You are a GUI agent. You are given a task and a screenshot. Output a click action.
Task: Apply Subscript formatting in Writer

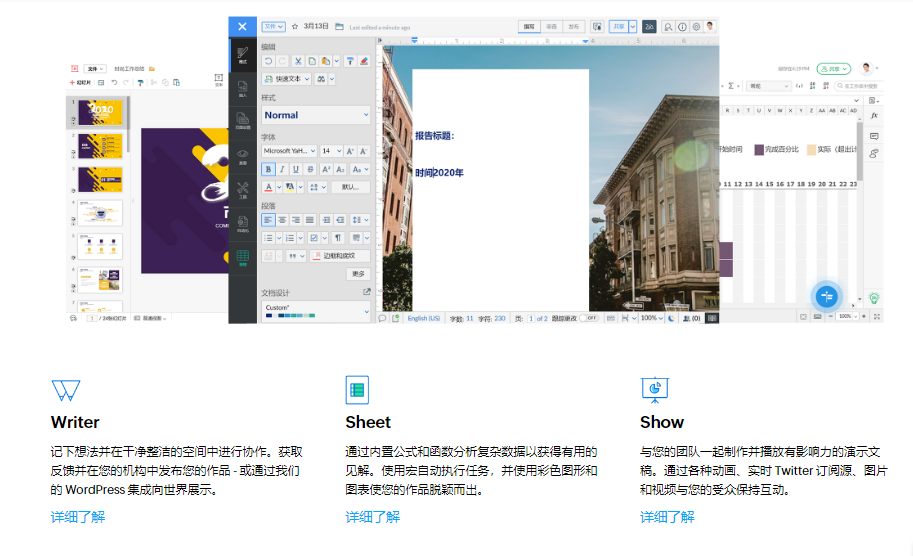coord(341,169)
